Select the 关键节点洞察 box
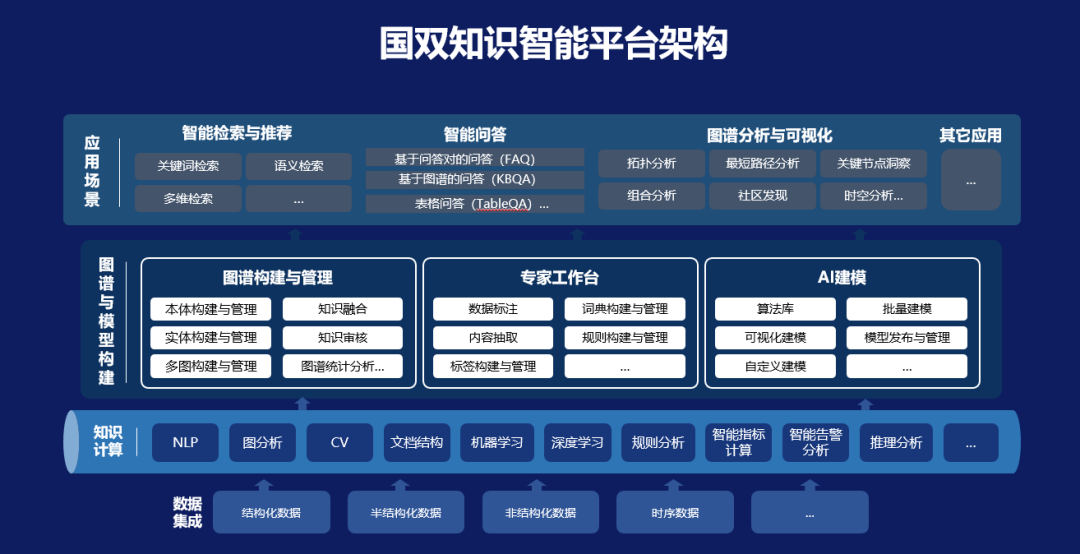 (x=873, y=164)
